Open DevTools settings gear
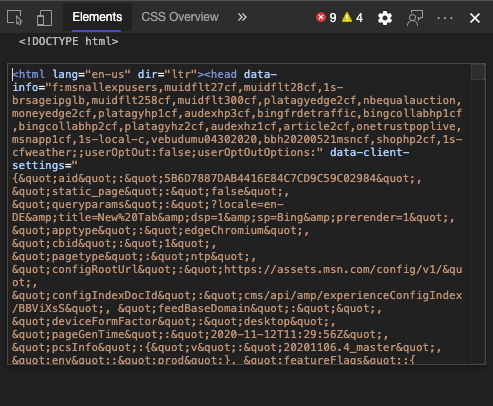The width and height of the screenshot is (493, 406). [385, 18]
